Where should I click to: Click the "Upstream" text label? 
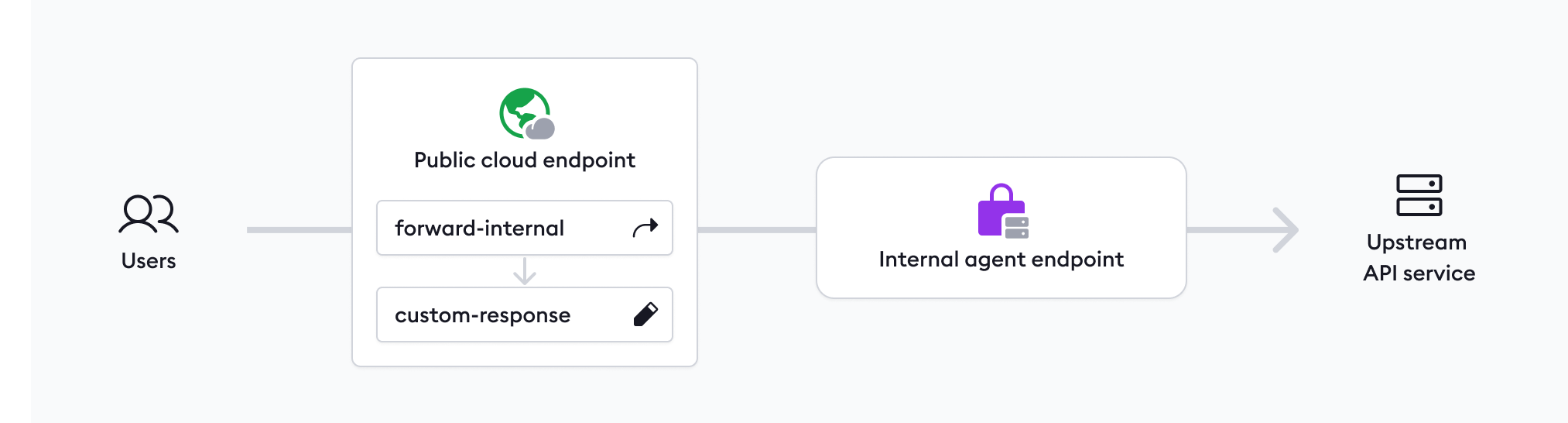pos(1416,242)
